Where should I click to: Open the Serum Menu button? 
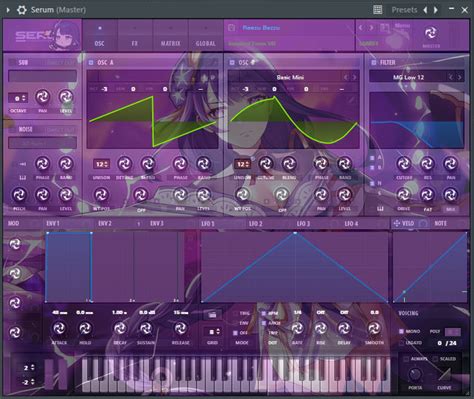click(x=402, y=26)
